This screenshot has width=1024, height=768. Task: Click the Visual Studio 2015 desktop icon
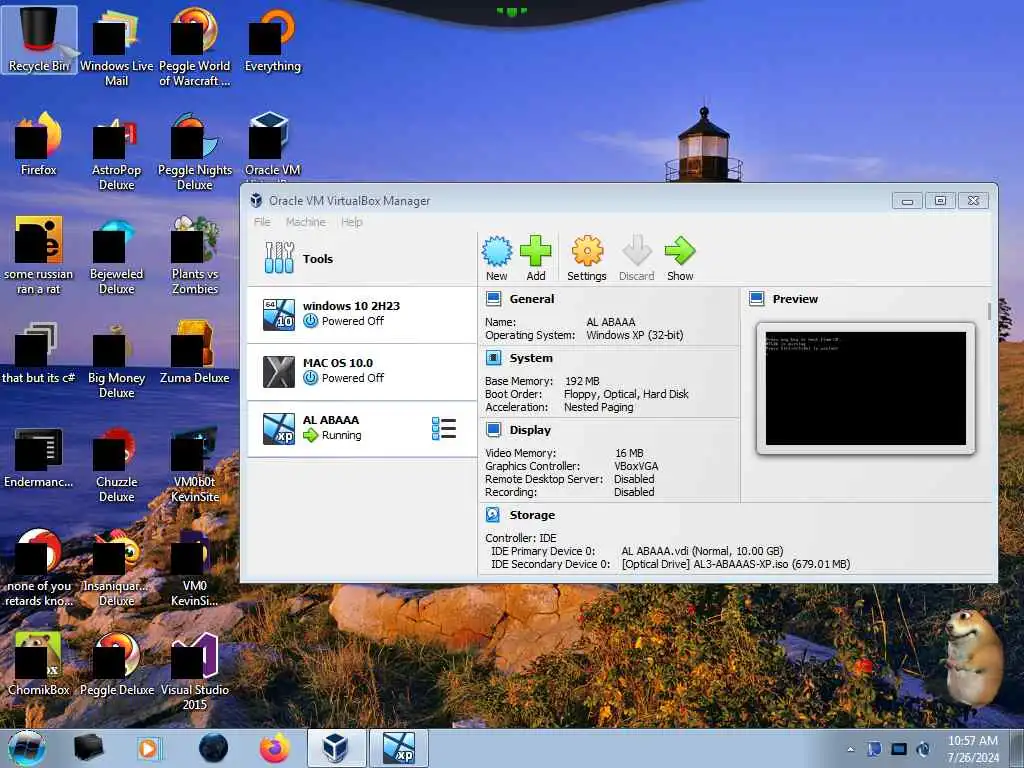tap(195, 671)
